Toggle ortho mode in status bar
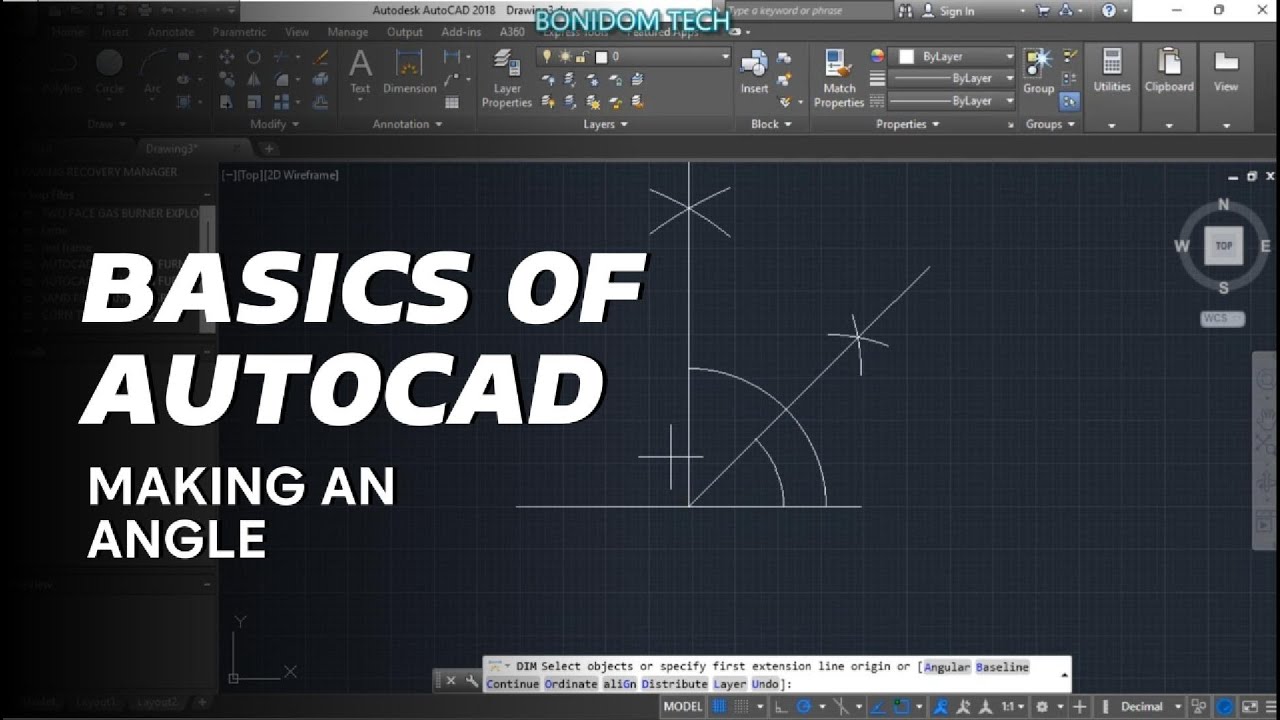Image resolution: width=1280 pixels, height=720 pixels. tap(781, 707)
